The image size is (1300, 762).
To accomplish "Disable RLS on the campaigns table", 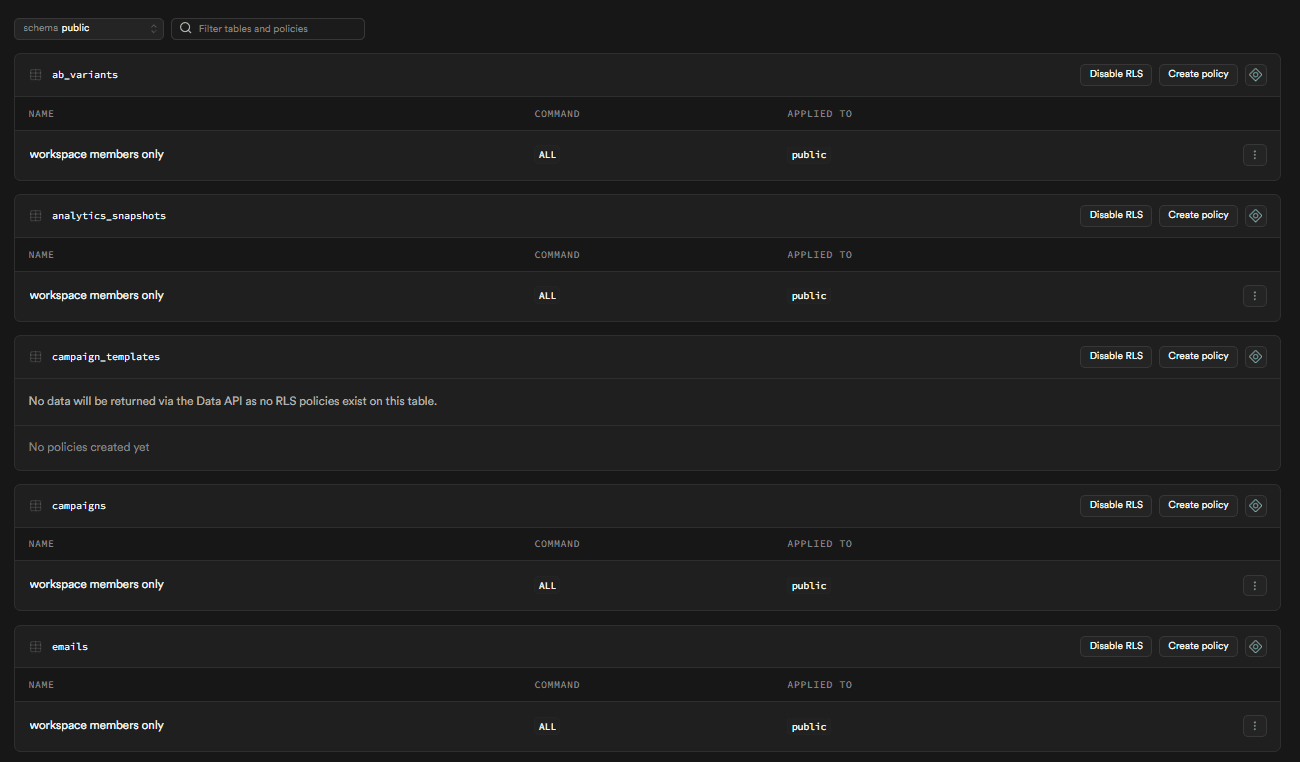I will 1116,505.
